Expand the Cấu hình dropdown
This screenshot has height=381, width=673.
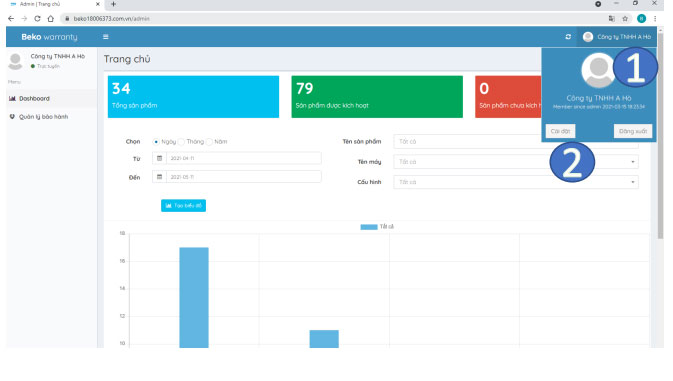[x=515, y=182]
